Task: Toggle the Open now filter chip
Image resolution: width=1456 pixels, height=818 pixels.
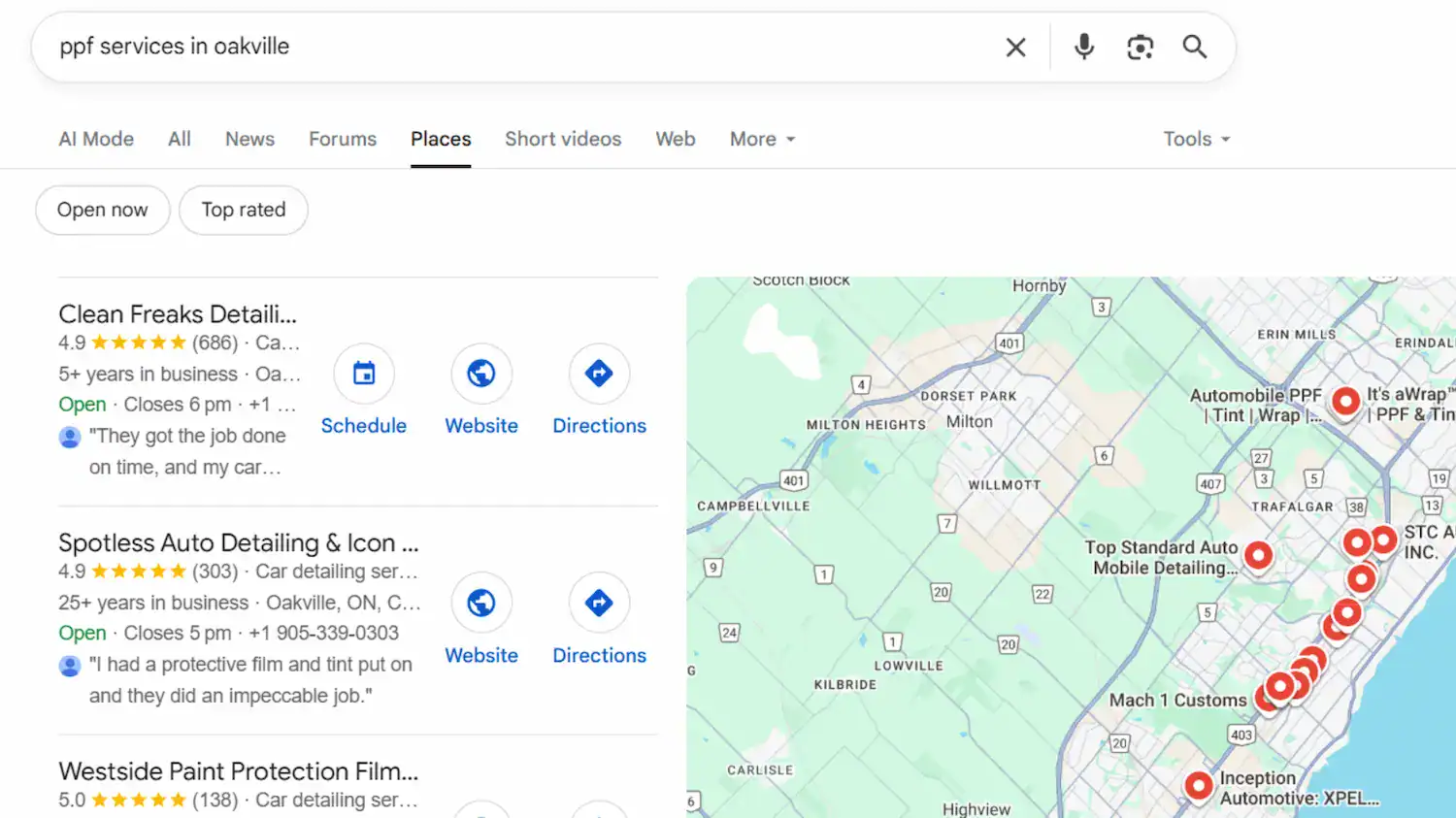Action: [103, 210]
